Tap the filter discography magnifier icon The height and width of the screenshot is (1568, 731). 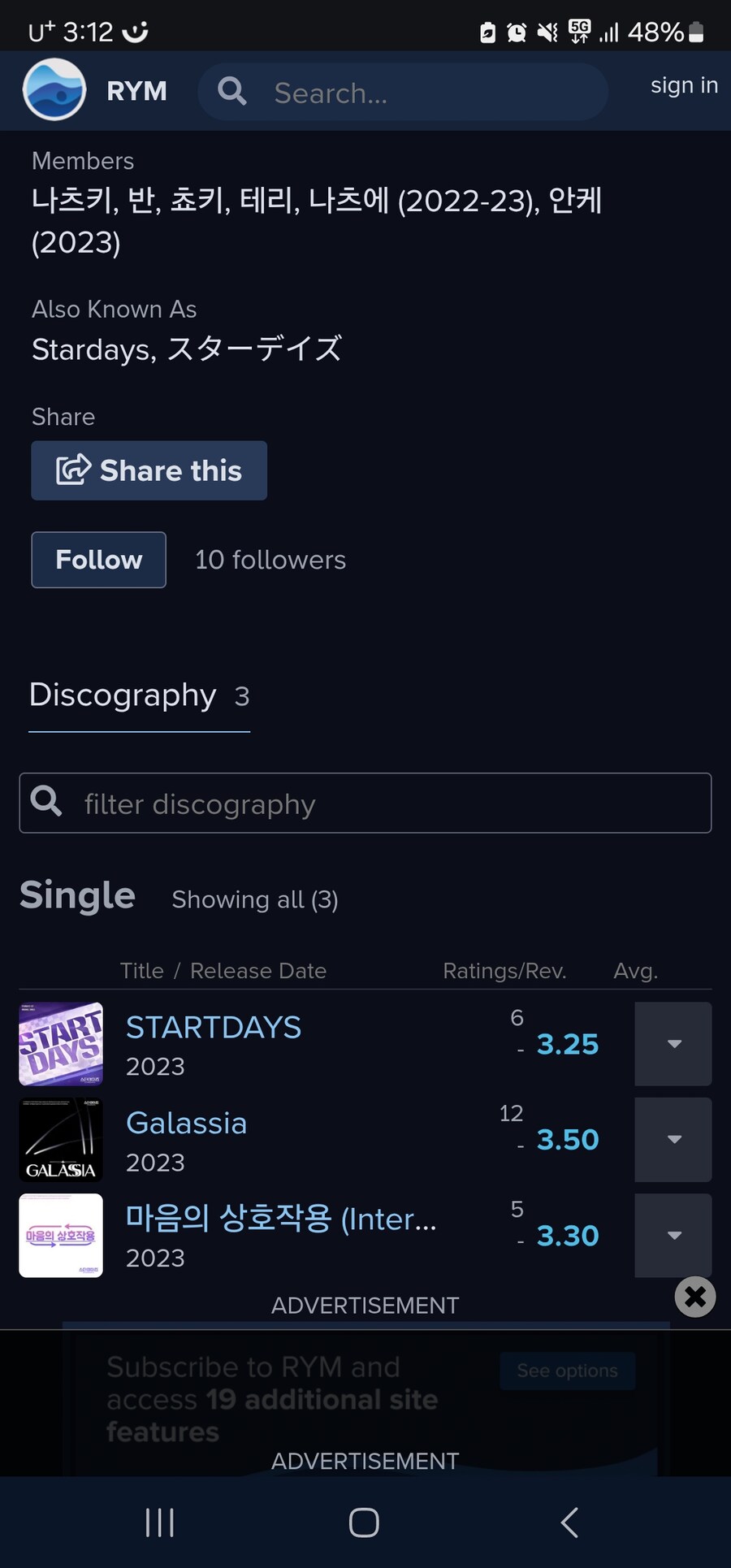(x=46, y=801)
